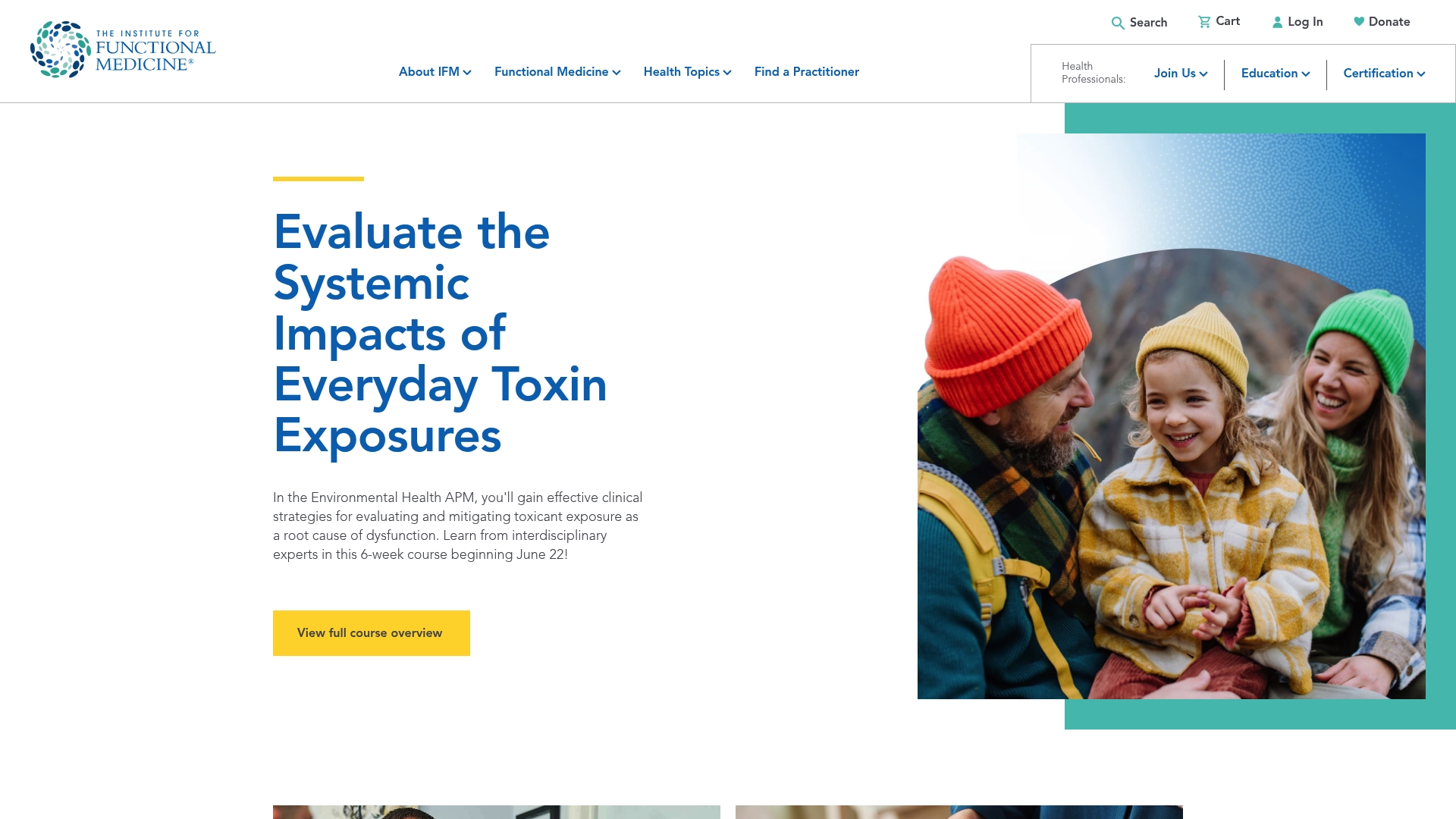Expand the Health Topics menu

click(x=687, y=72)
